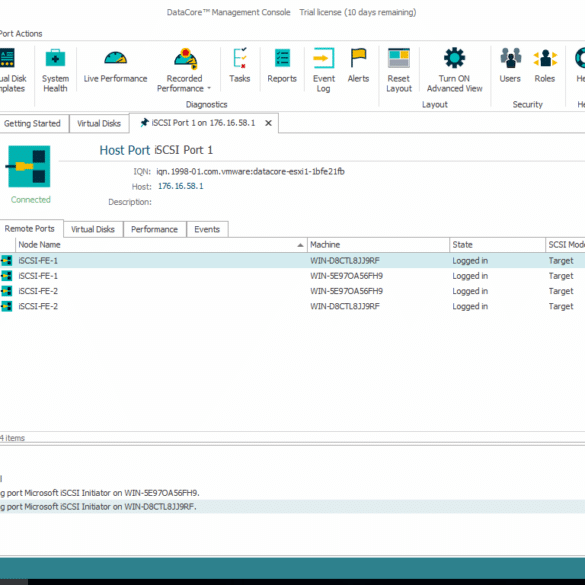Click Target mode in fourth row
This screenshot has height=585, width=585.
pos(561,306)
